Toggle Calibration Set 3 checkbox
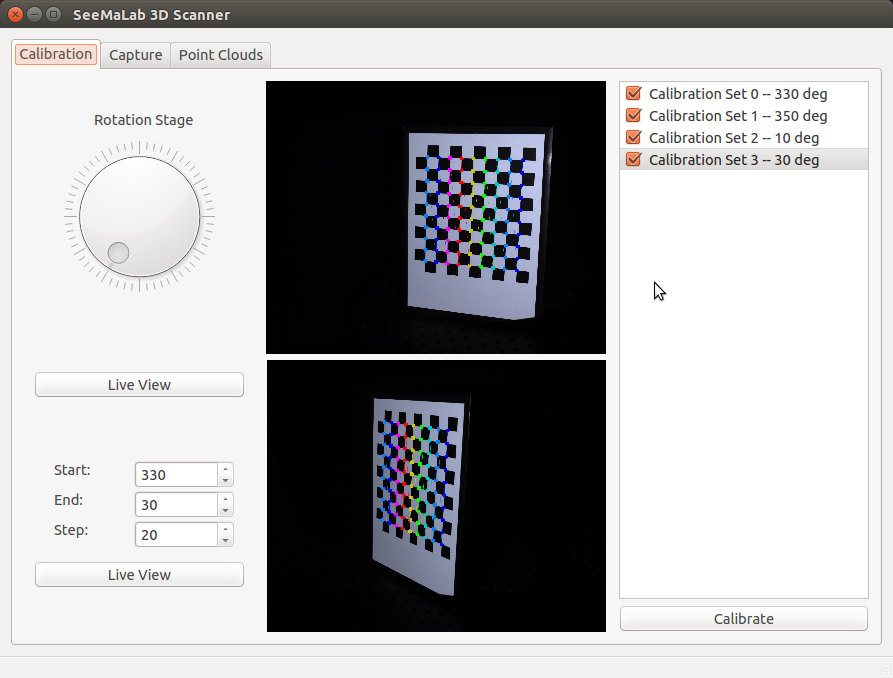The width and height of the screenshot is (893, 678). point(633,160)
